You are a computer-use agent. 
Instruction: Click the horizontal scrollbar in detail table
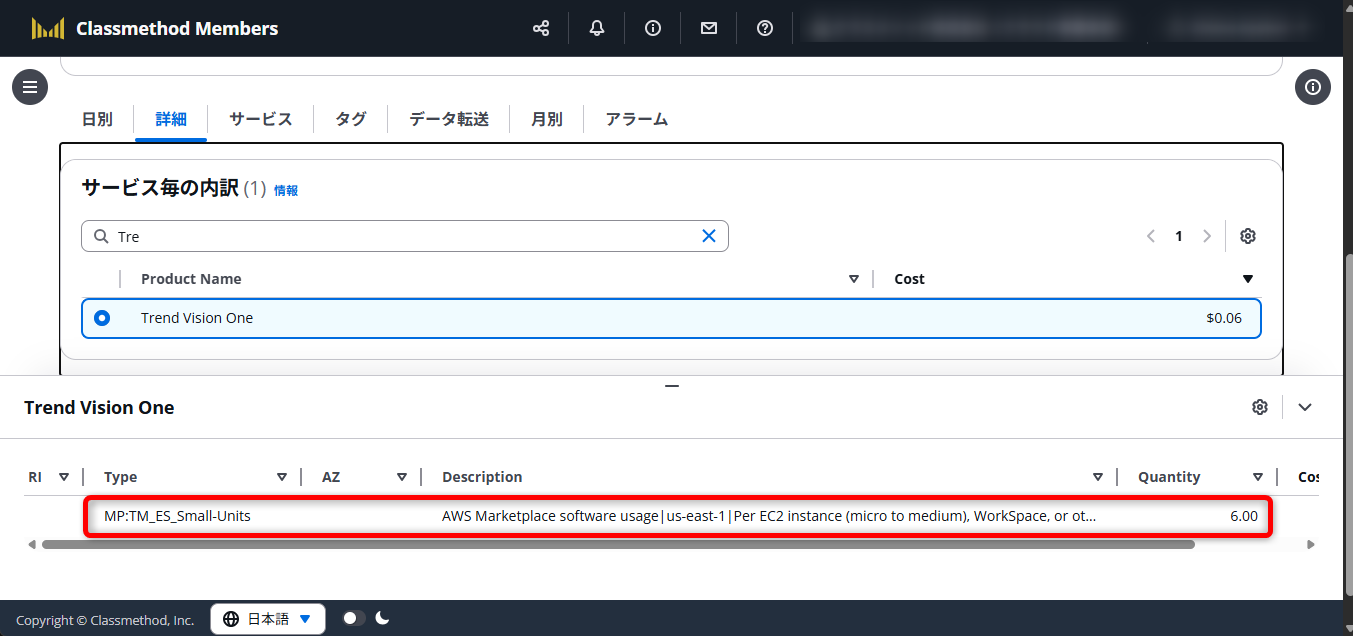(618, 545)
